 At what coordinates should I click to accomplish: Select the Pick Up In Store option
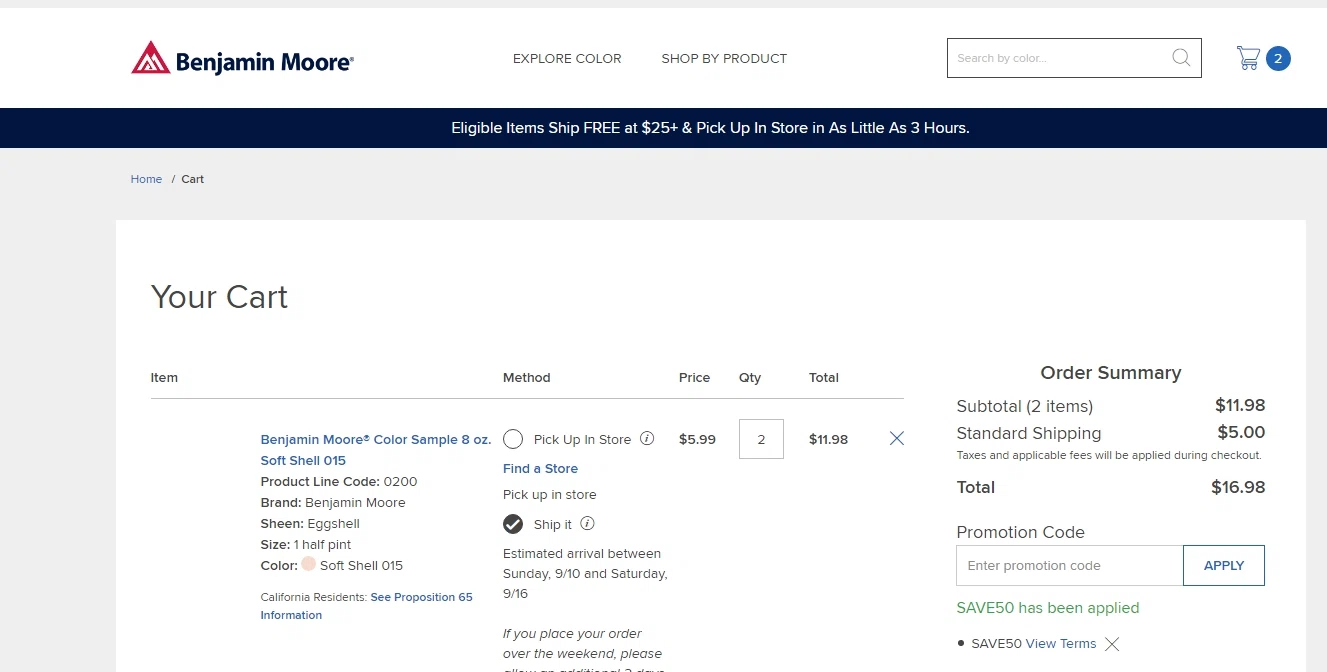[513, 439]
